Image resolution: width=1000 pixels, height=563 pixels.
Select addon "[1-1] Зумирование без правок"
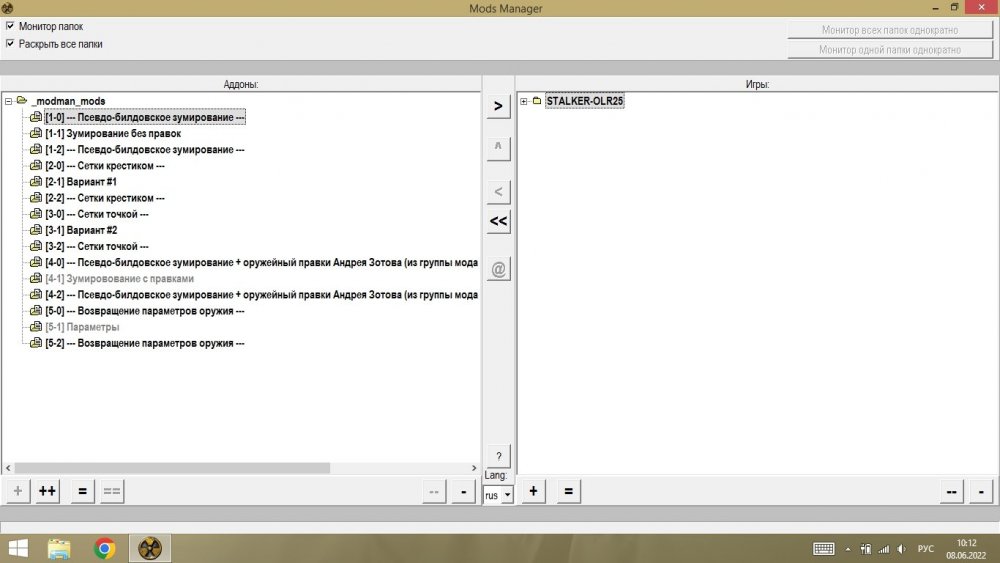(x=113, y=133)
